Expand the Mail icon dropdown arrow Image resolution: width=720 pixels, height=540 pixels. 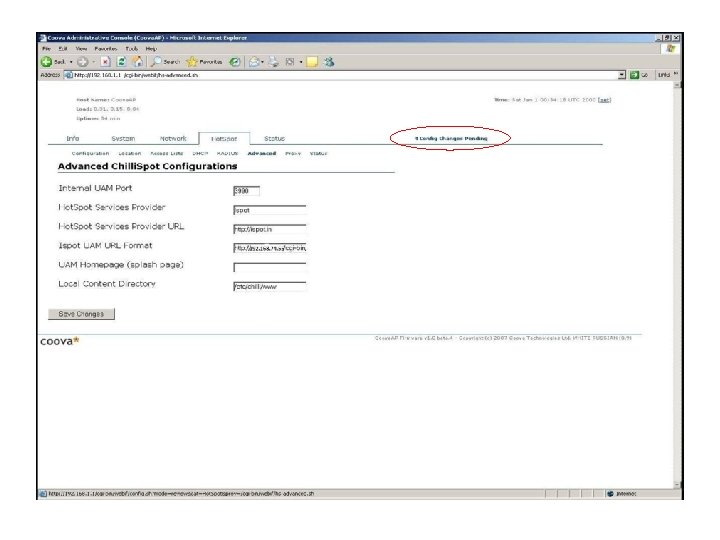pyautogui.click(x=262, y=62)
